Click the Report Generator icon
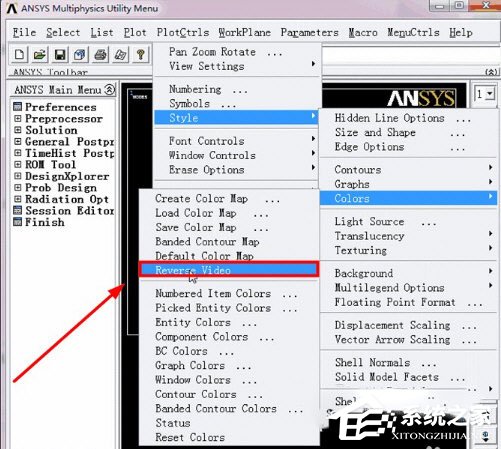Screen dimensions: 501x449 (x=121, y=54)
